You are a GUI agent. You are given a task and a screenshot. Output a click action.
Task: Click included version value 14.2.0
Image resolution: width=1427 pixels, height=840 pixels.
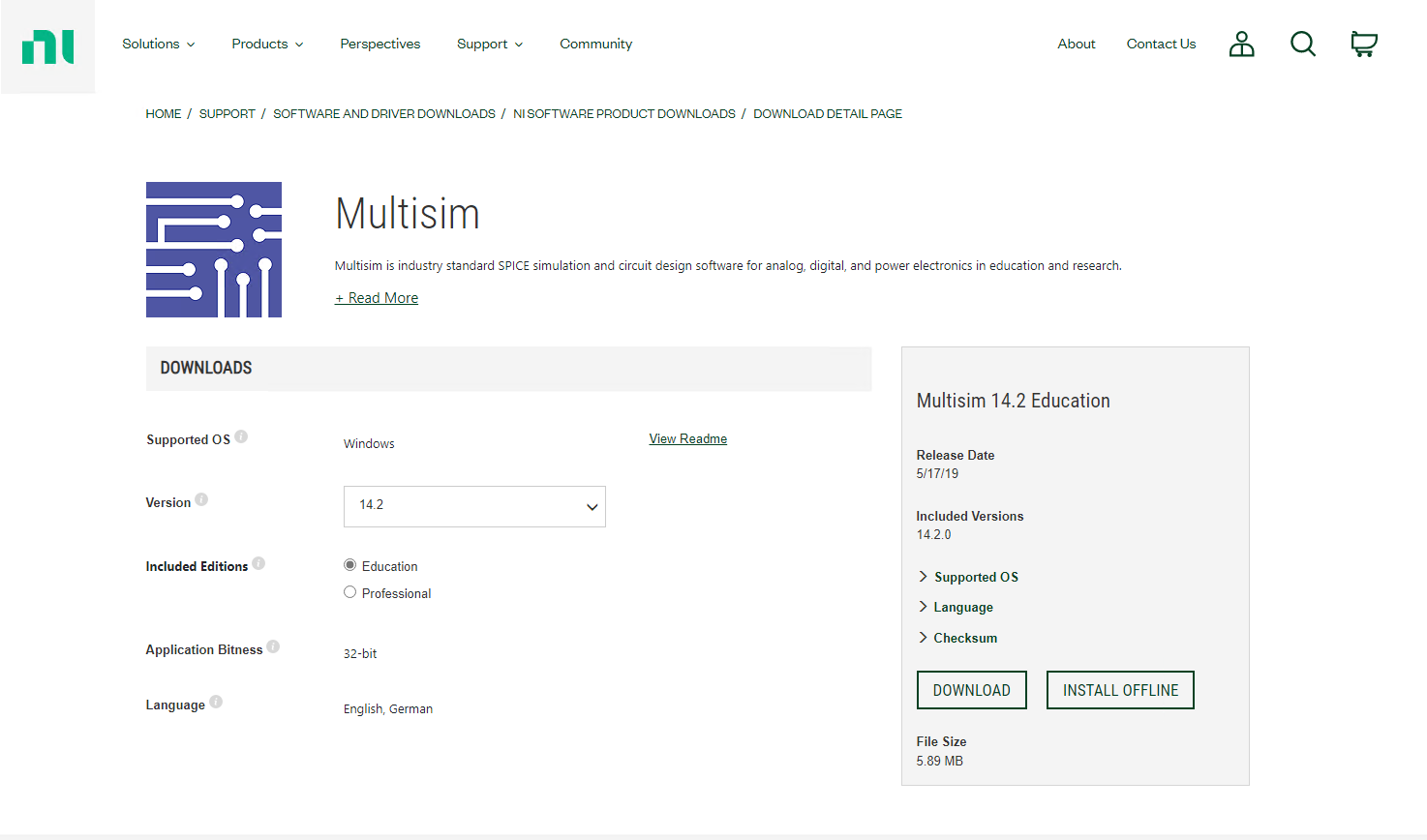[x=933, y=534]
